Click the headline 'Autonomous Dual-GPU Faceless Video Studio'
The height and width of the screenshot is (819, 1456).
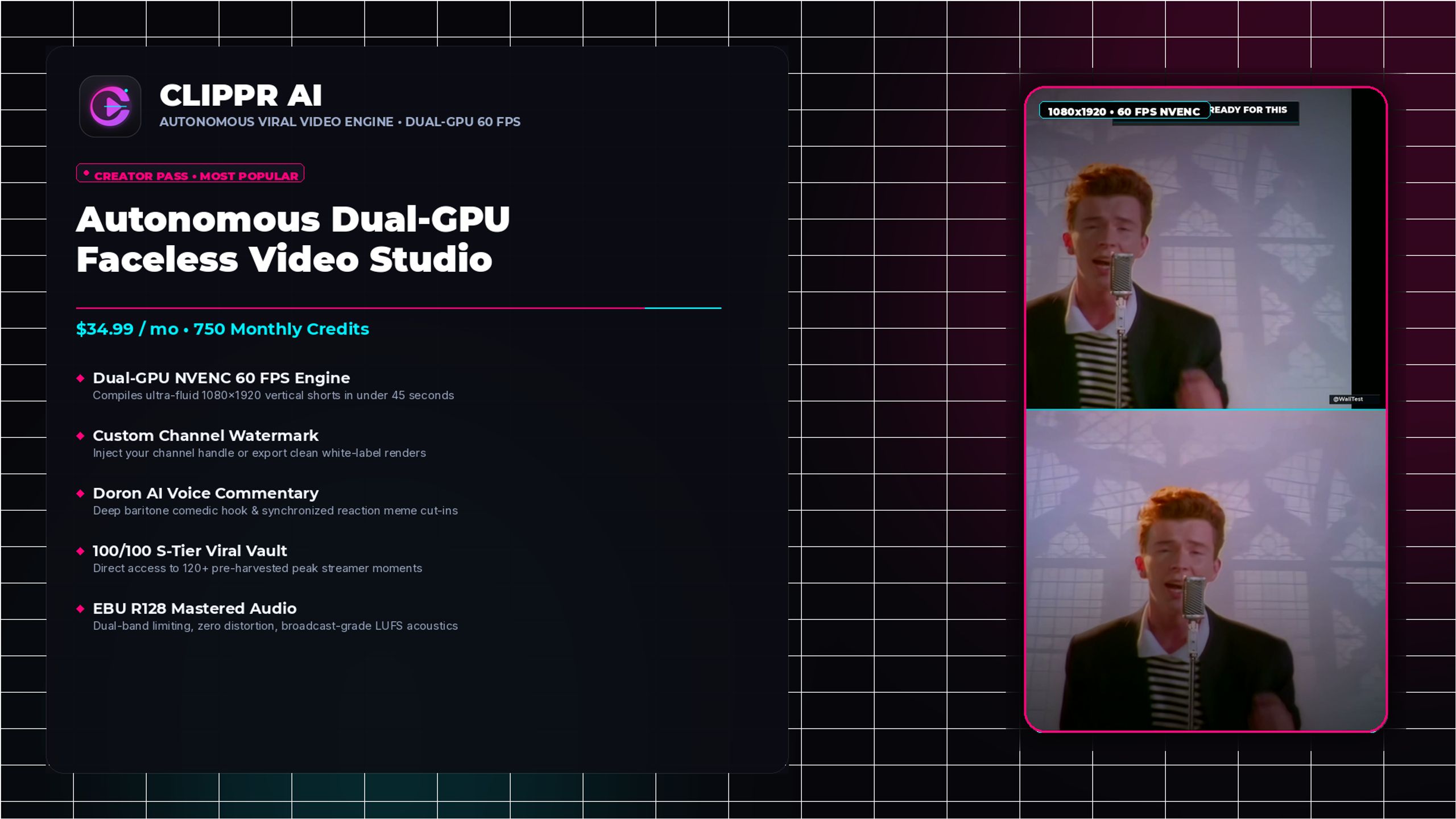click(293, 239)
